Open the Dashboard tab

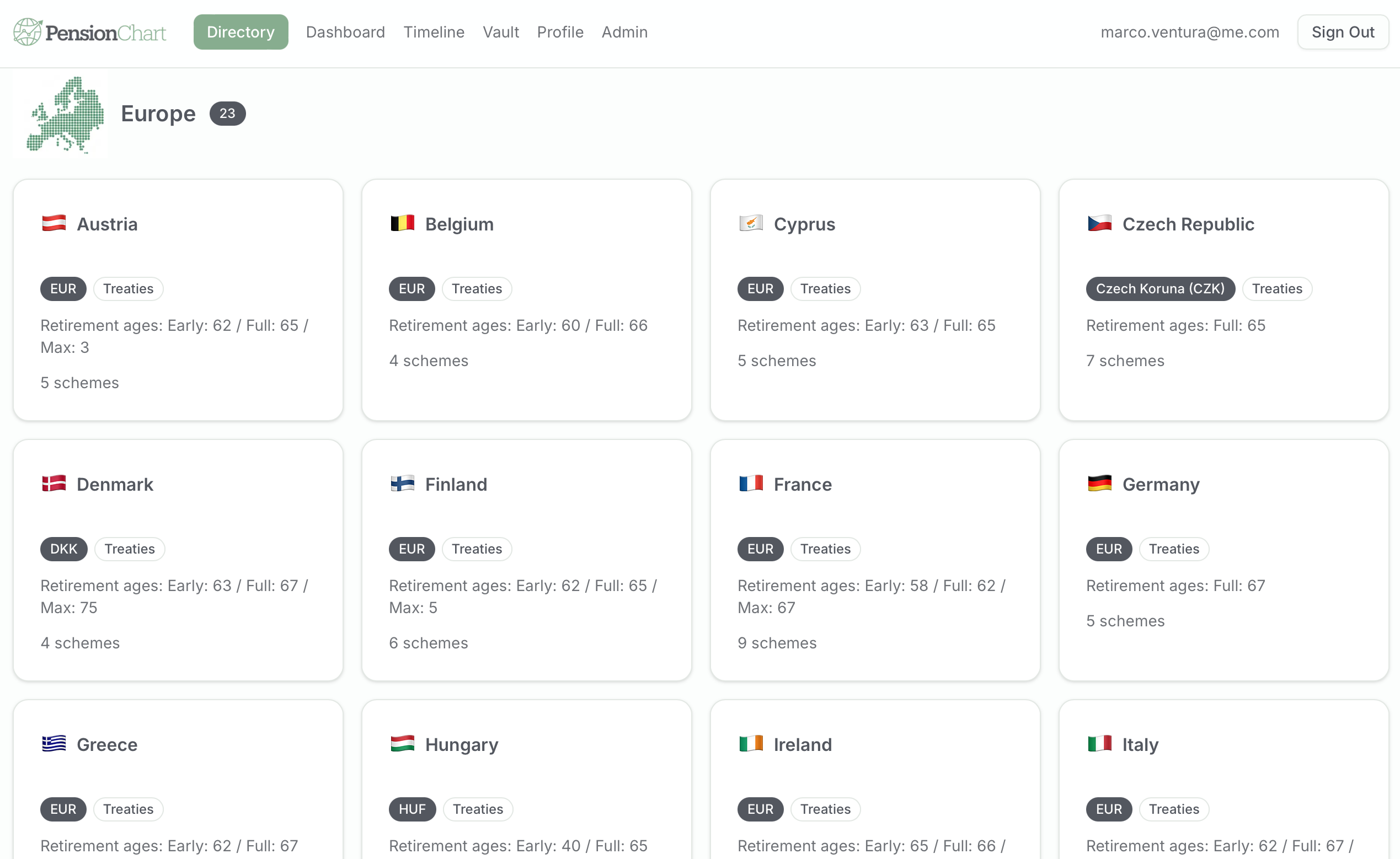point(345,32)
